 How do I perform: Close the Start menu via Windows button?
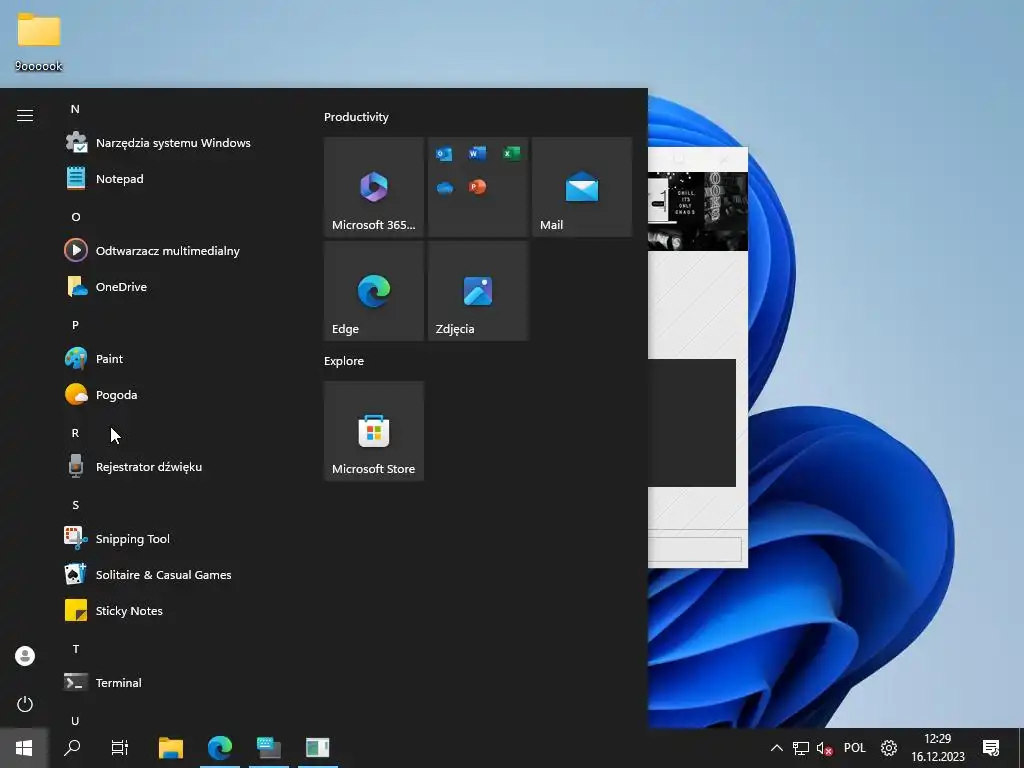[x=24, y=748]
